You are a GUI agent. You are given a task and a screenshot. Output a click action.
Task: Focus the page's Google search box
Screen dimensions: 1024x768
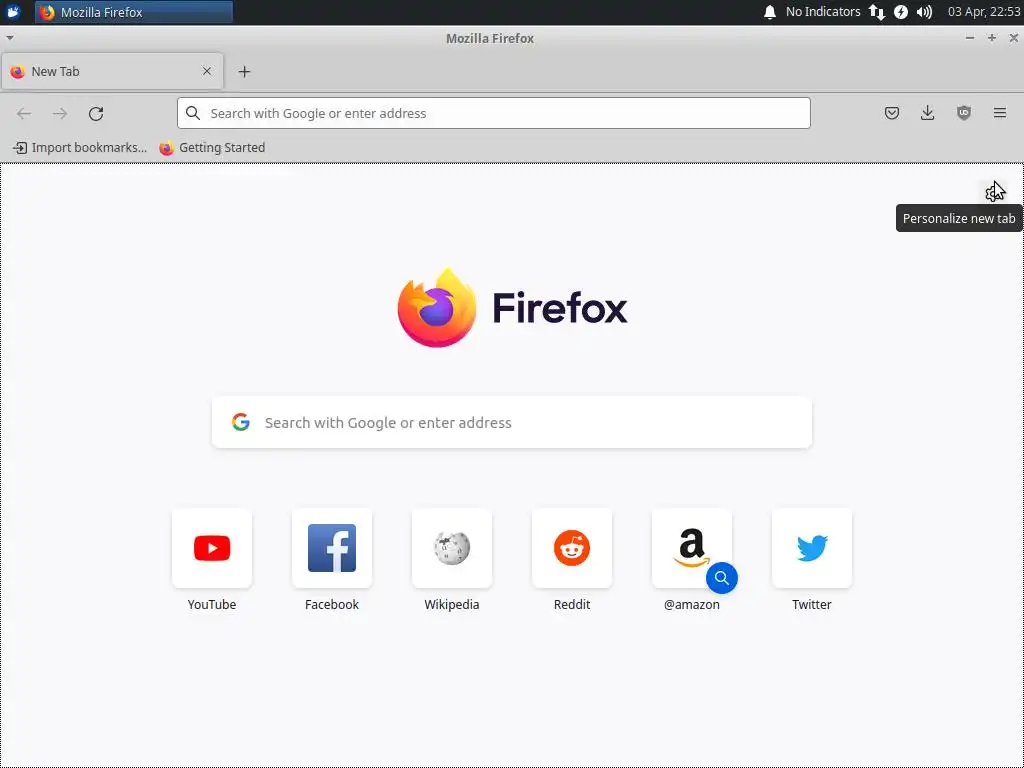(x=512, y=423)
